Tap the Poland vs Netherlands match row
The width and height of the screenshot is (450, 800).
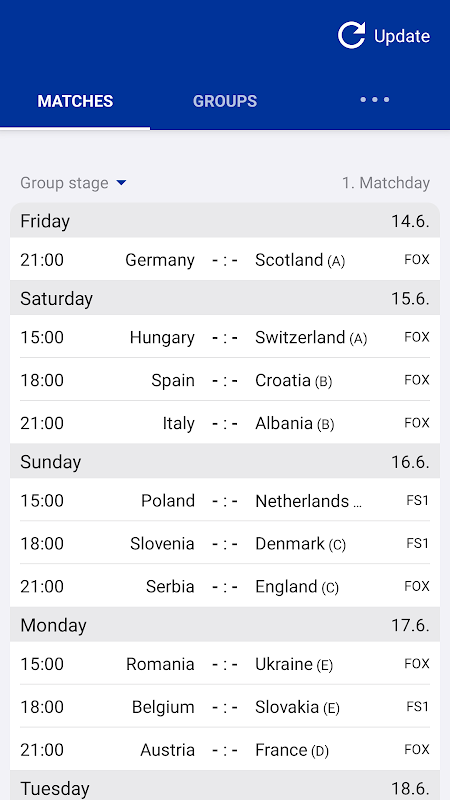pyautogui.click(x=225, y=500)
